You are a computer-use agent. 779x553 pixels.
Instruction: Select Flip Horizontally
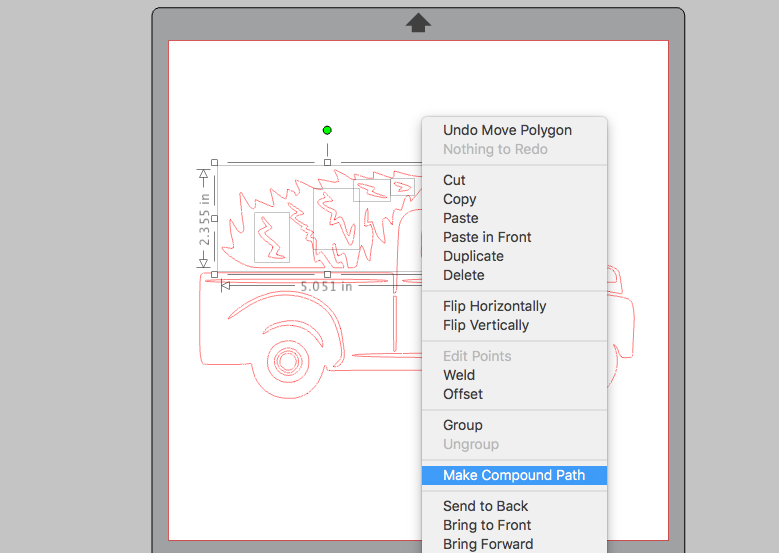[x=514, y=306]
